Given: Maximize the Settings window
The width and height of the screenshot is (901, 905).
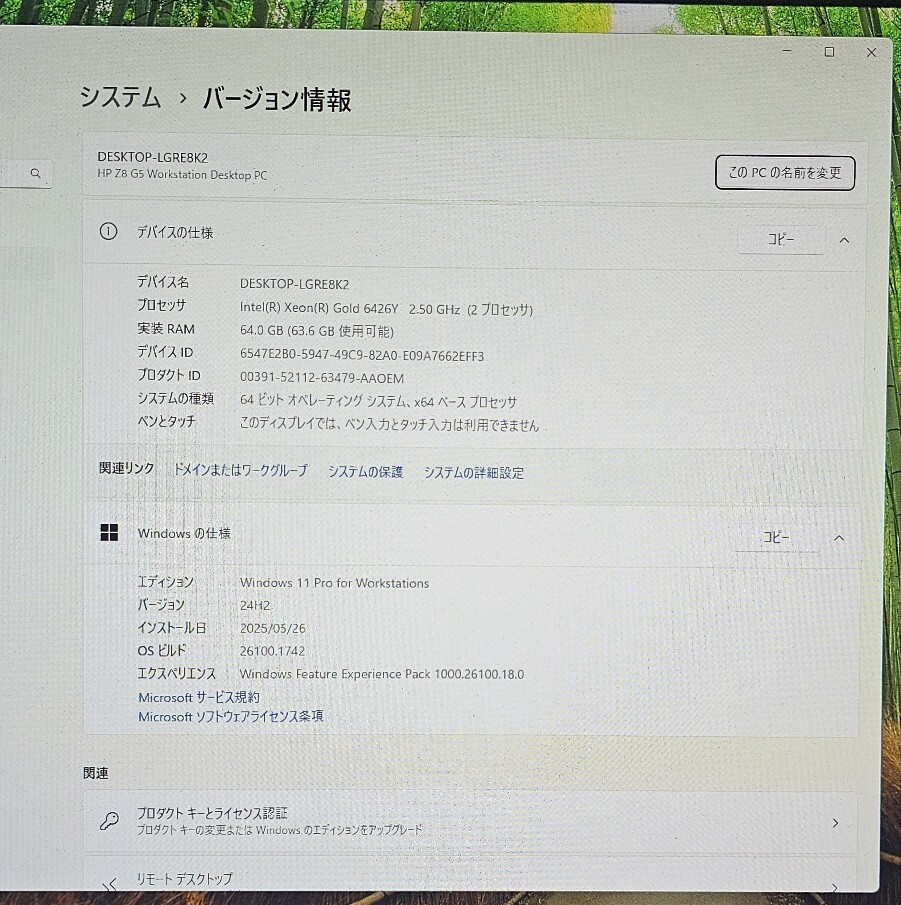Looking at the screenshot, I should click(x=829, y=52).
